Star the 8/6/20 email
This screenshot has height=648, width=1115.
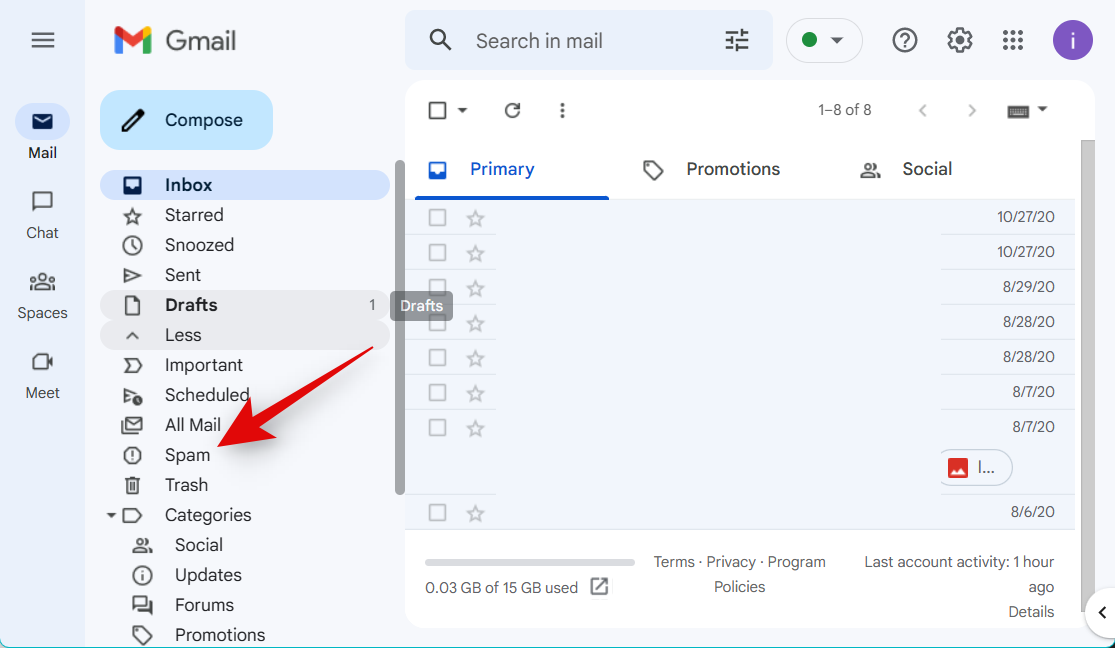[x=476, y=513]
